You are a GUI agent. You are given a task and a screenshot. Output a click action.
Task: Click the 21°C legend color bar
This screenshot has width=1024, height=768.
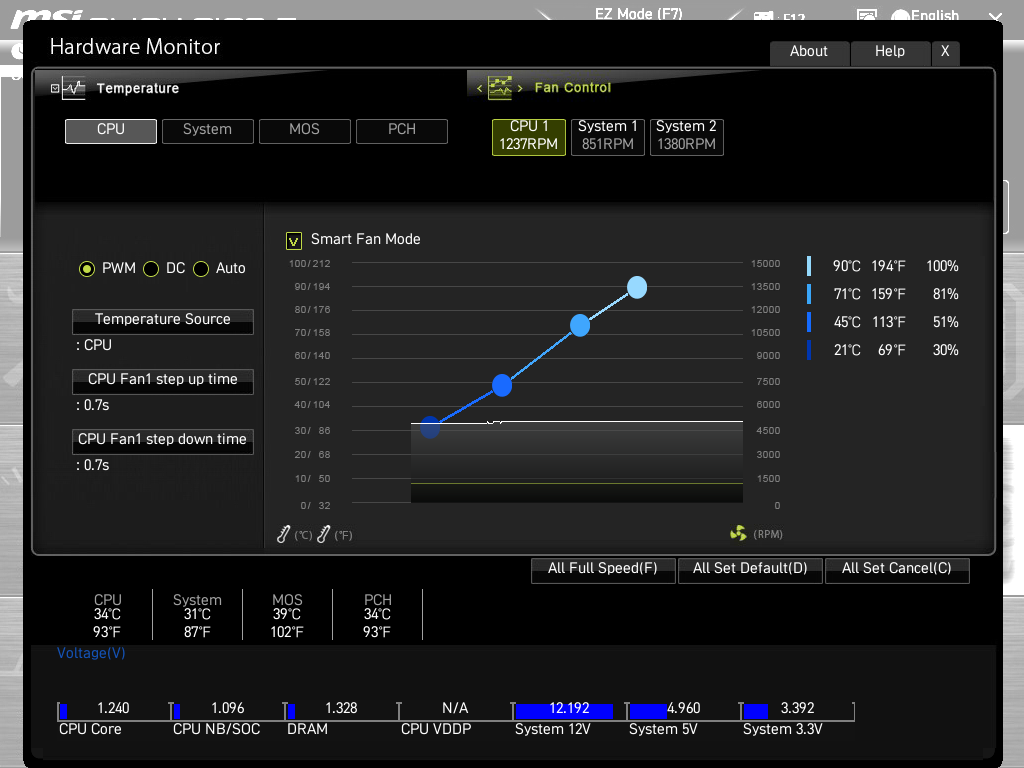(x=809, y=350)
